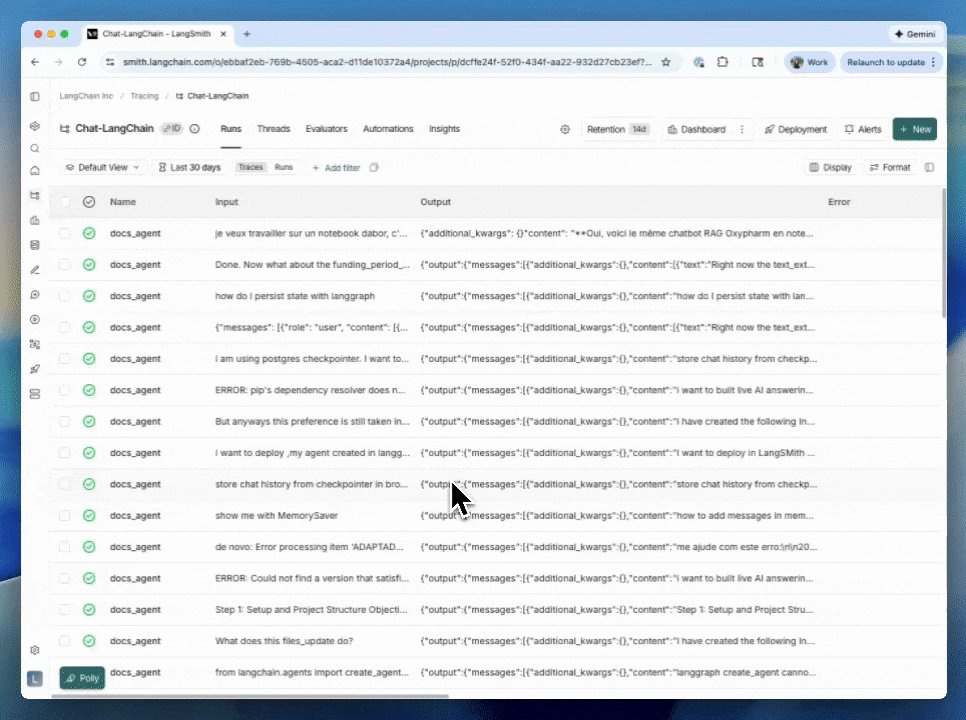Viewport: 966px width, 720px height.
Task: Click the Tracing breadcrumb link
Action: [146, 95]
